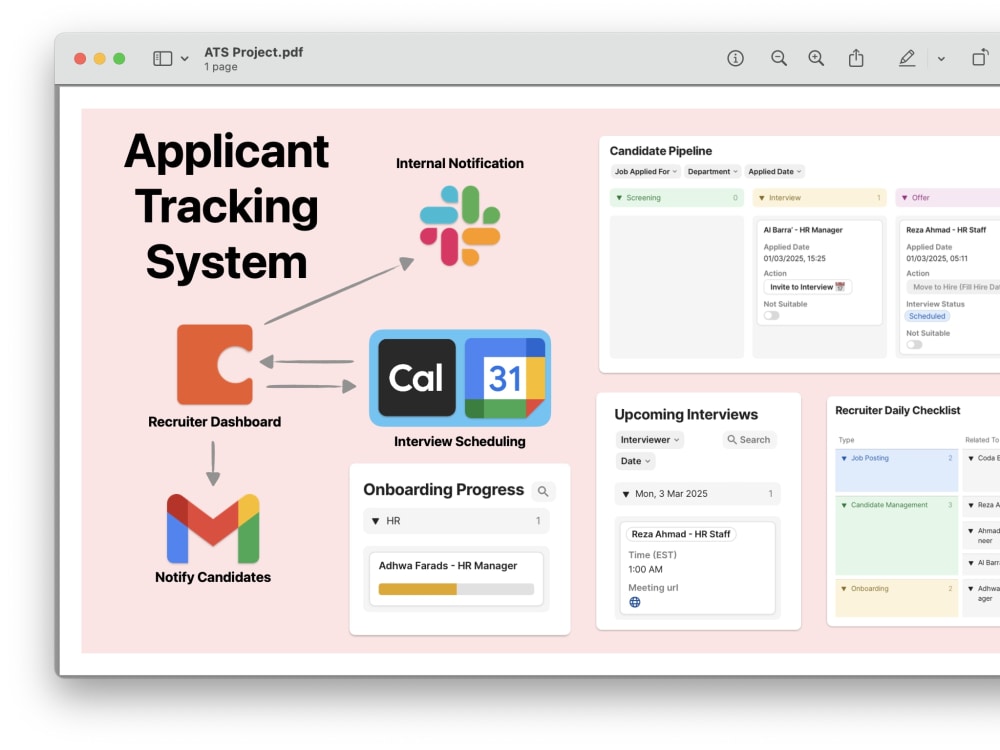Click the Interview Scheduling label
The width and height of the screenshot is (1000, 750).
click(x=459, y=441)
